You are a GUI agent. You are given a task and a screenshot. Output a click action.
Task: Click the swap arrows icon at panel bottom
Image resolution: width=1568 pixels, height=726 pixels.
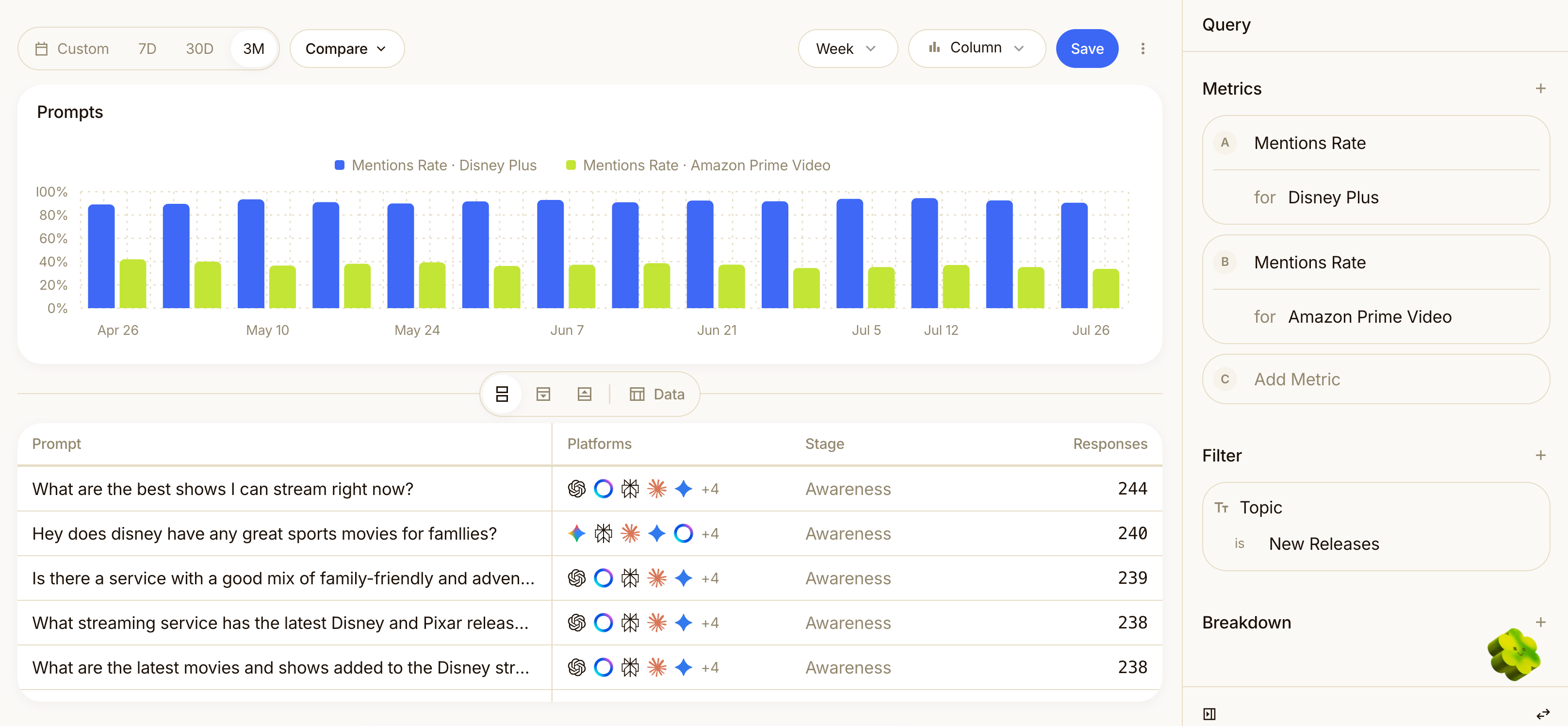point(1542,714)
